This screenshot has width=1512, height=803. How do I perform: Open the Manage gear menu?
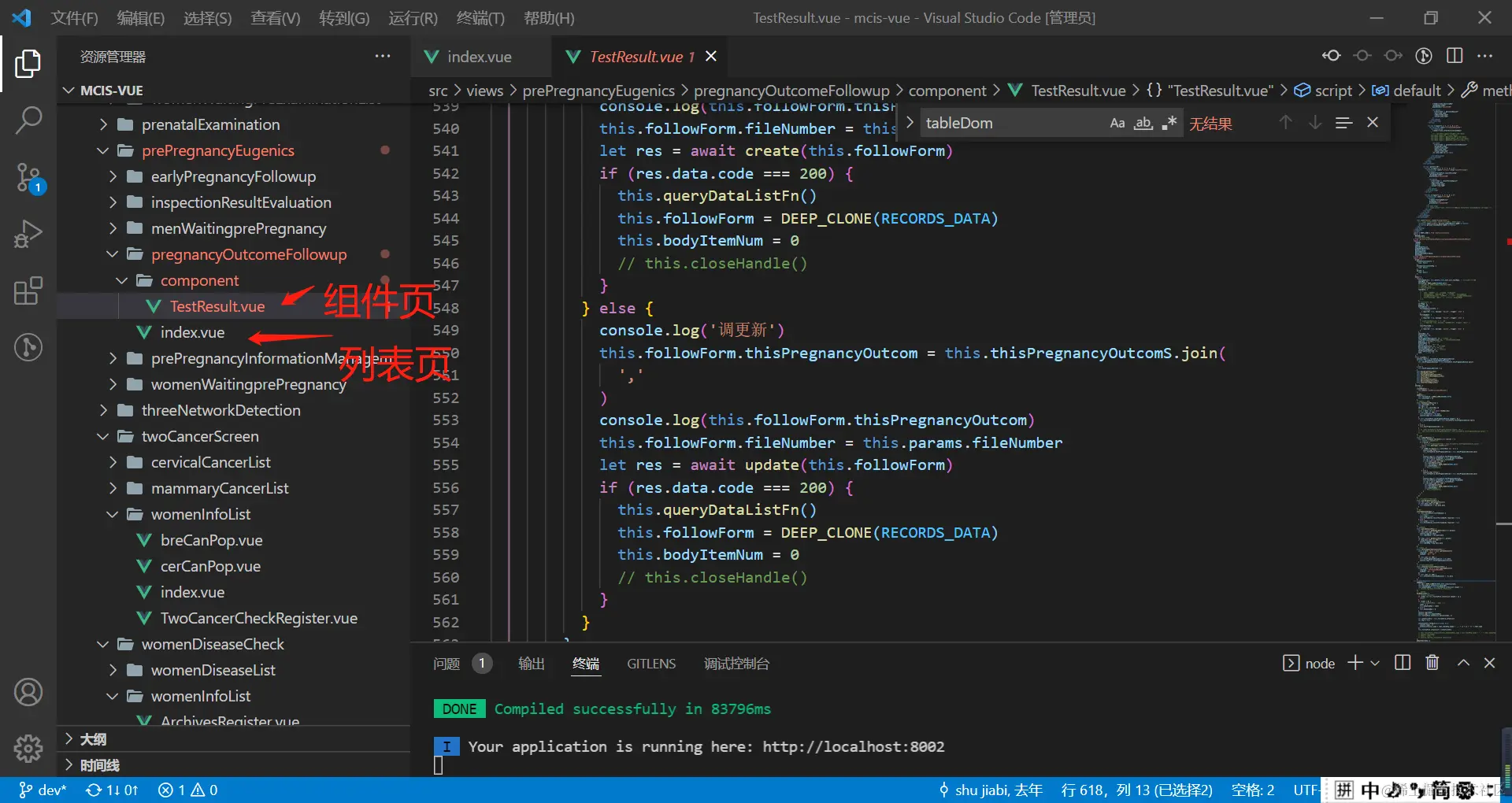pos(28,749)
